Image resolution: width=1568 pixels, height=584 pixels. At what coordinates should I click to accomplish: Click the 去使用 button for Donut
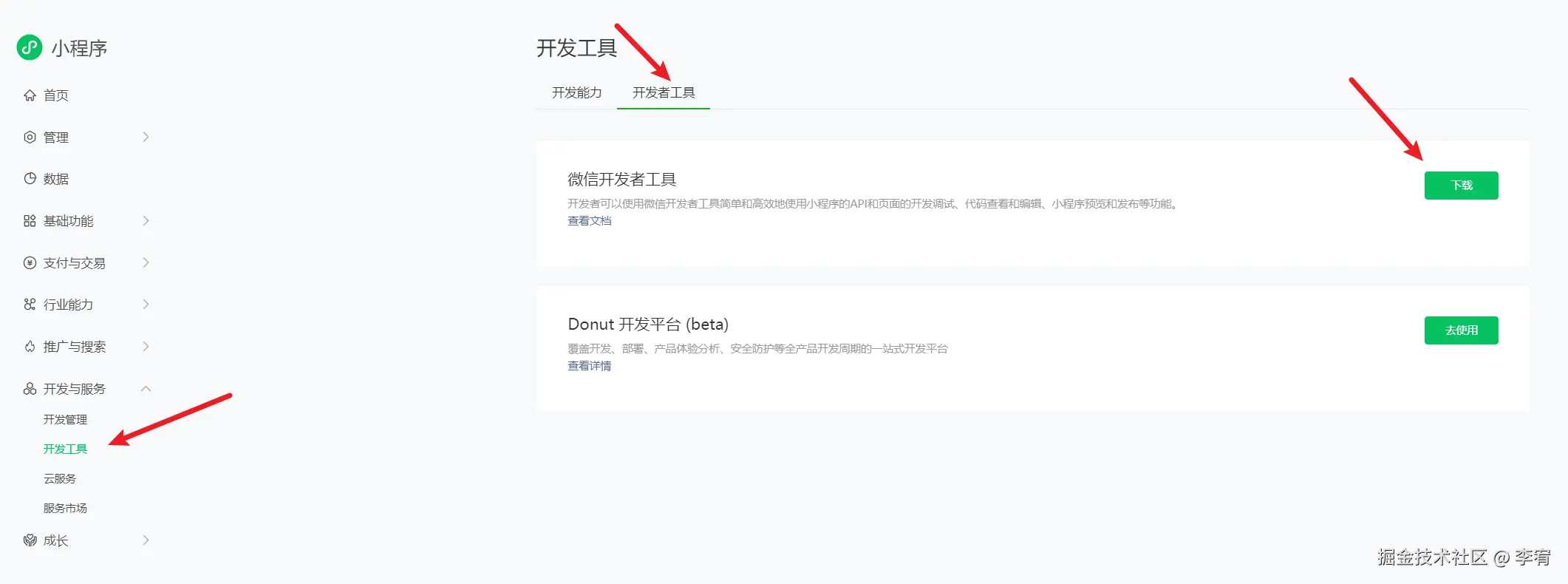click(x=1461, y=330)
